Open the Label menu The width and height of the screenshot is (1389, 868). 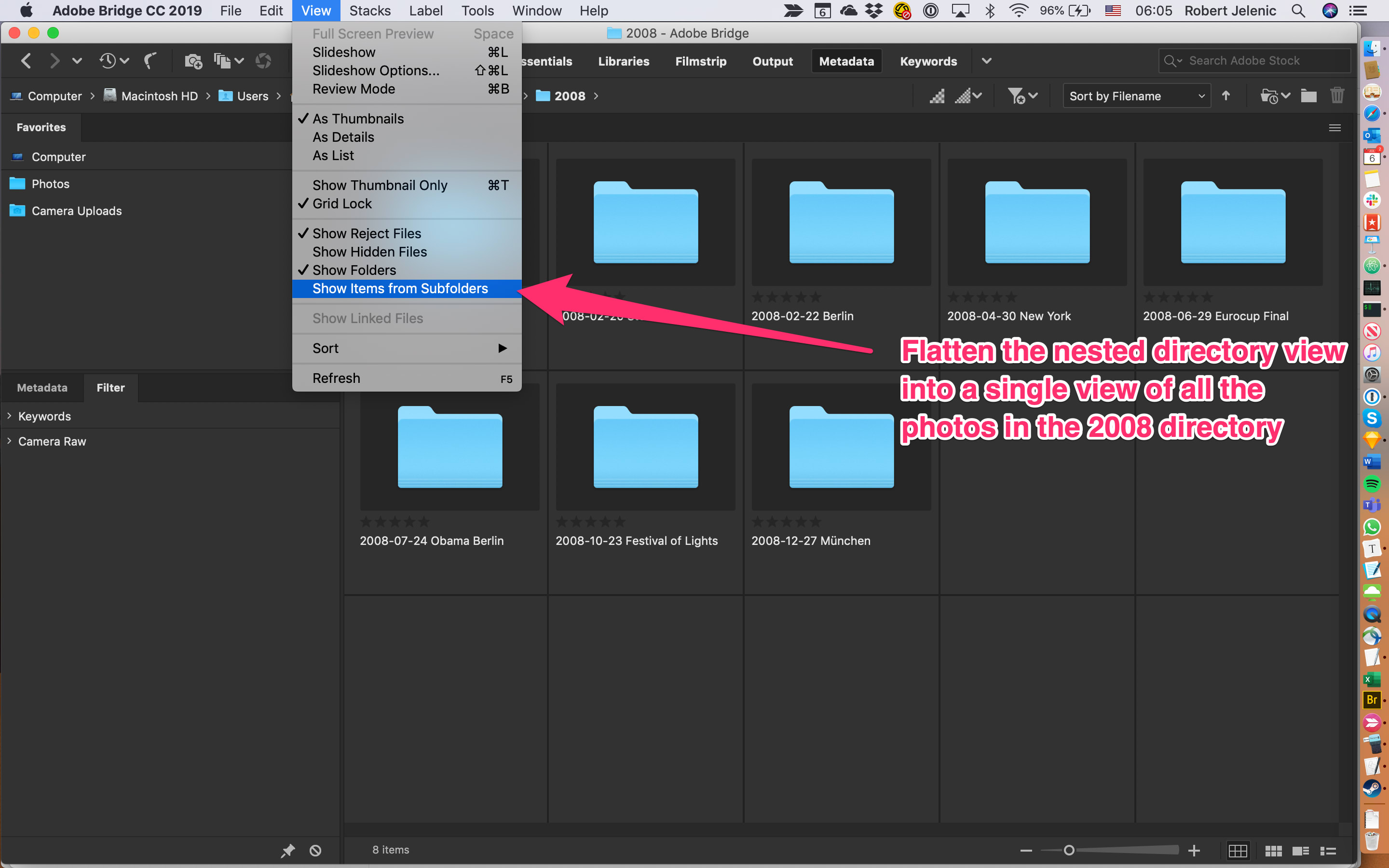pyautogui.click(x=425, y=10)
